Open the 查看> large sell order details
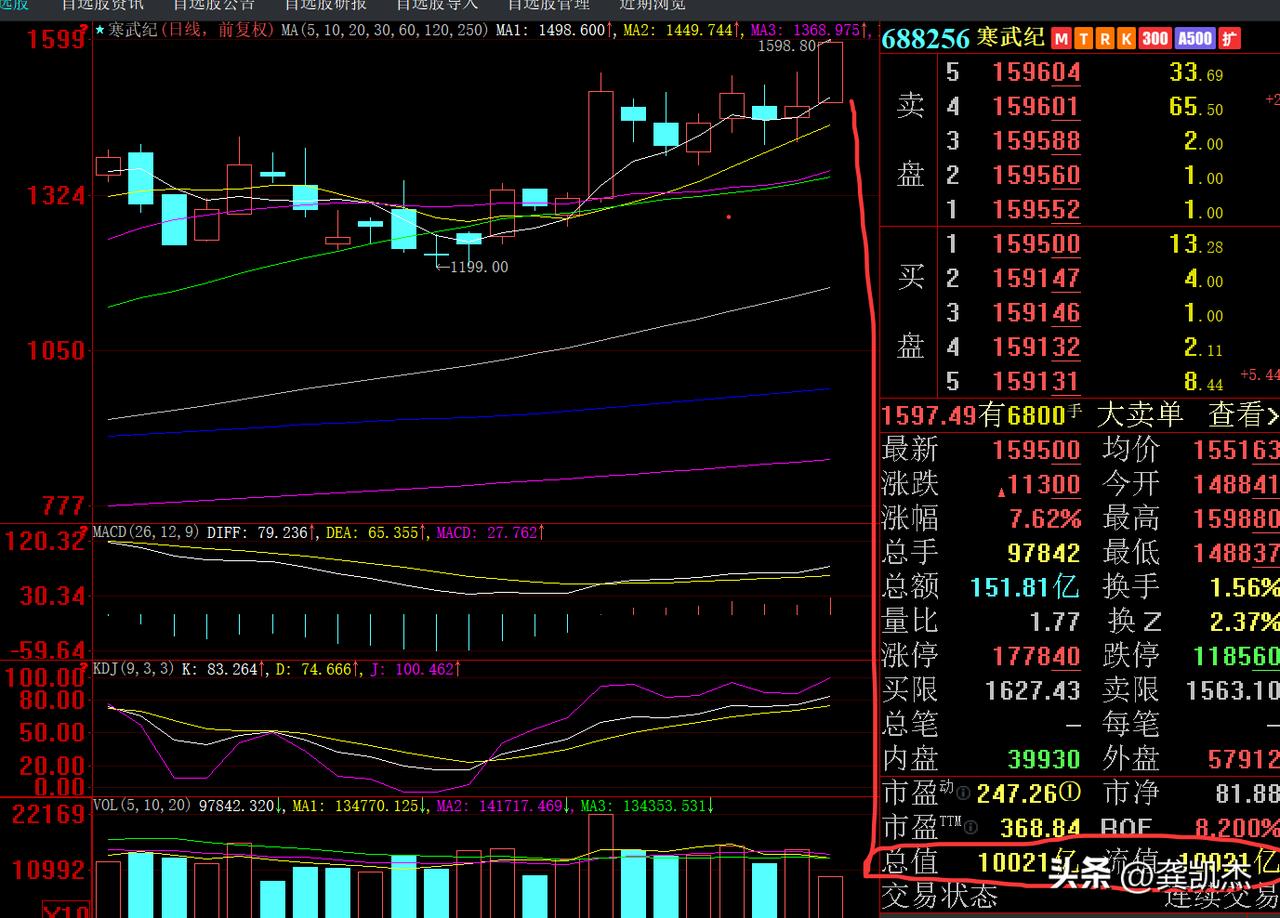Viewport: 1280px width, 918px height. tap(1243, 414)
